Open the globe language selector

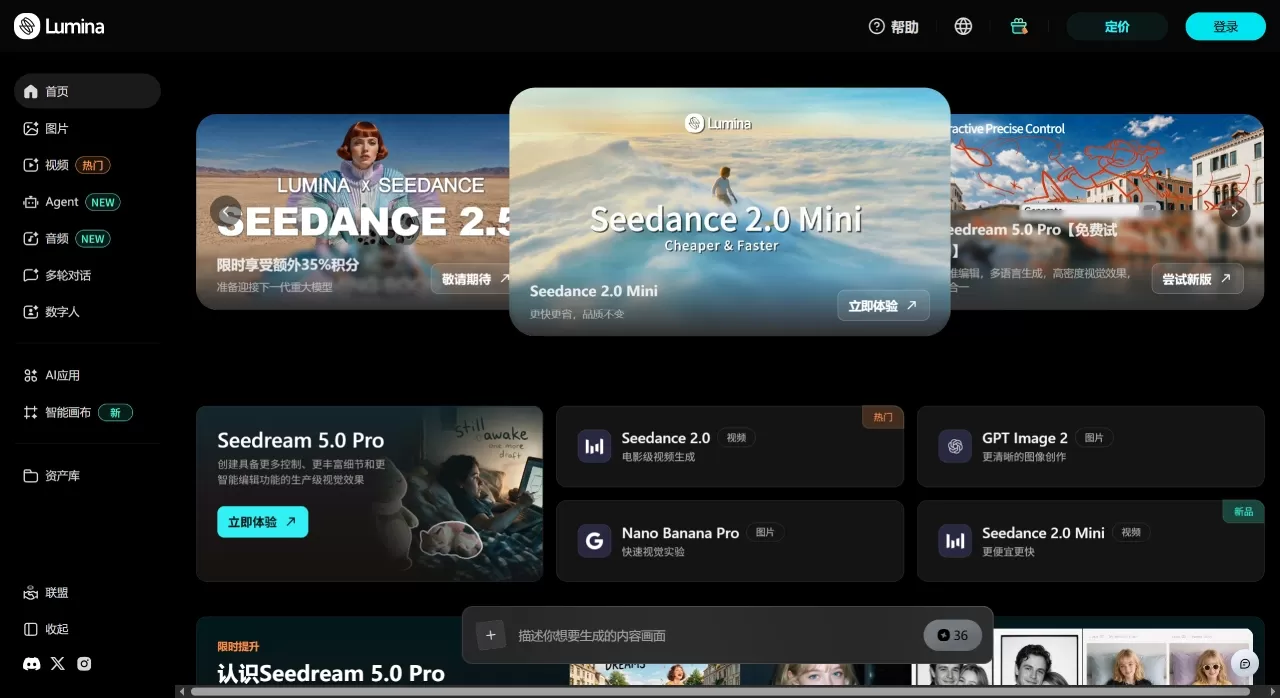pos(963,27)
